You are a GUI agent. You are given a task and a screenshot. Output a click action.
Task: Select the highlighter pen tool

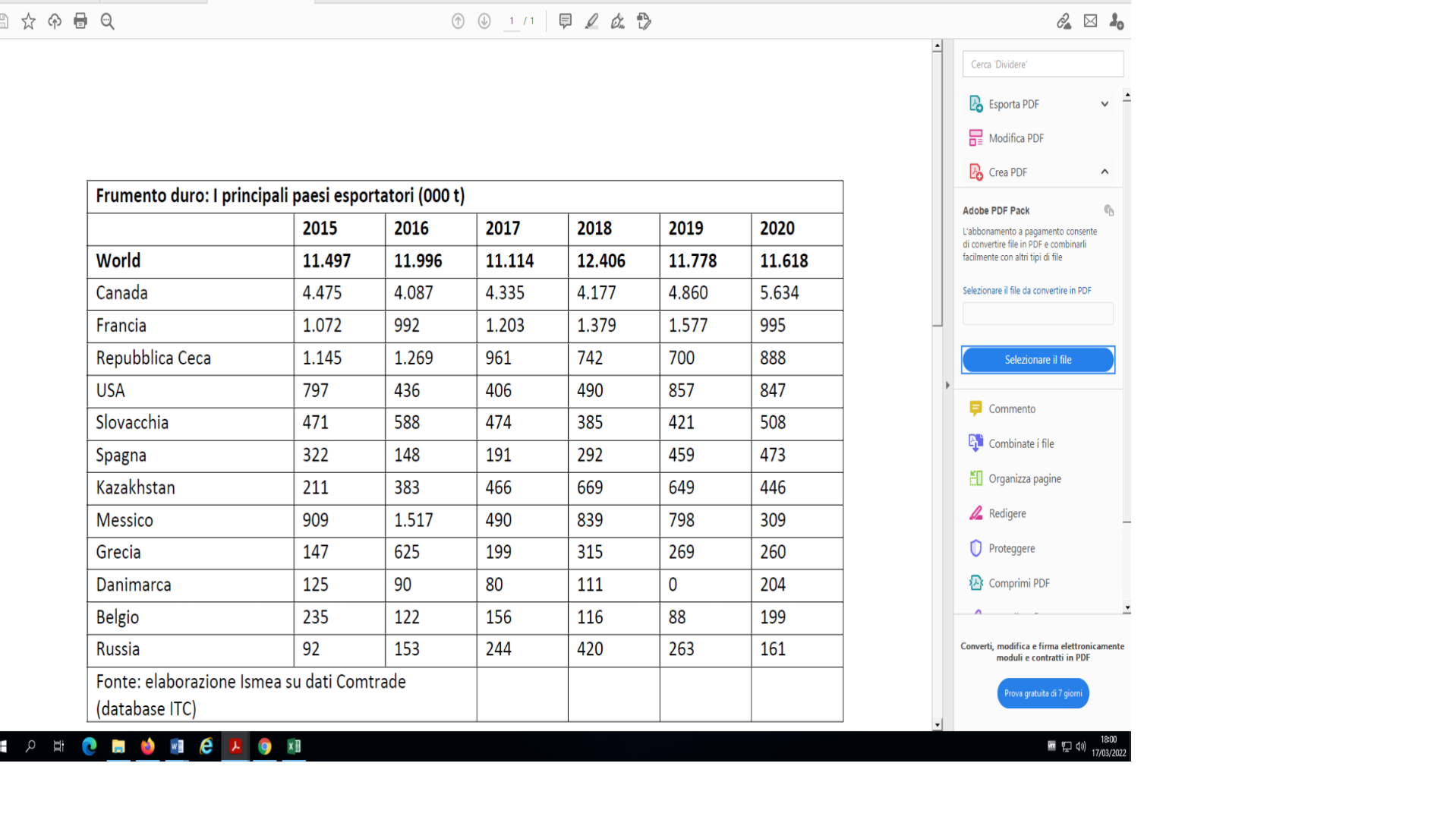[591, 21]
